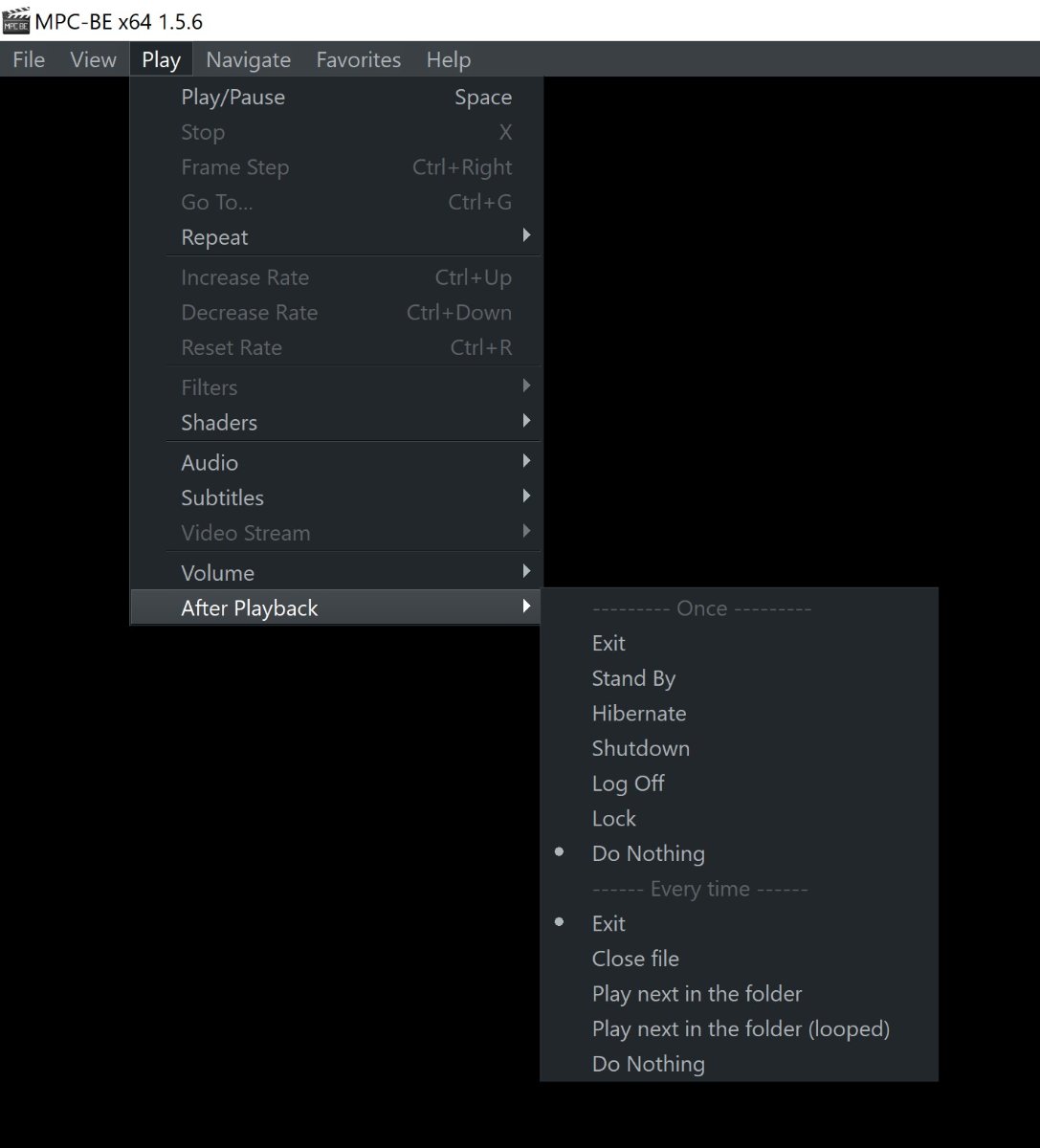The image size is (1040, 1148).
Task: Select Hibernate after playback
Action: click(639, 713)
